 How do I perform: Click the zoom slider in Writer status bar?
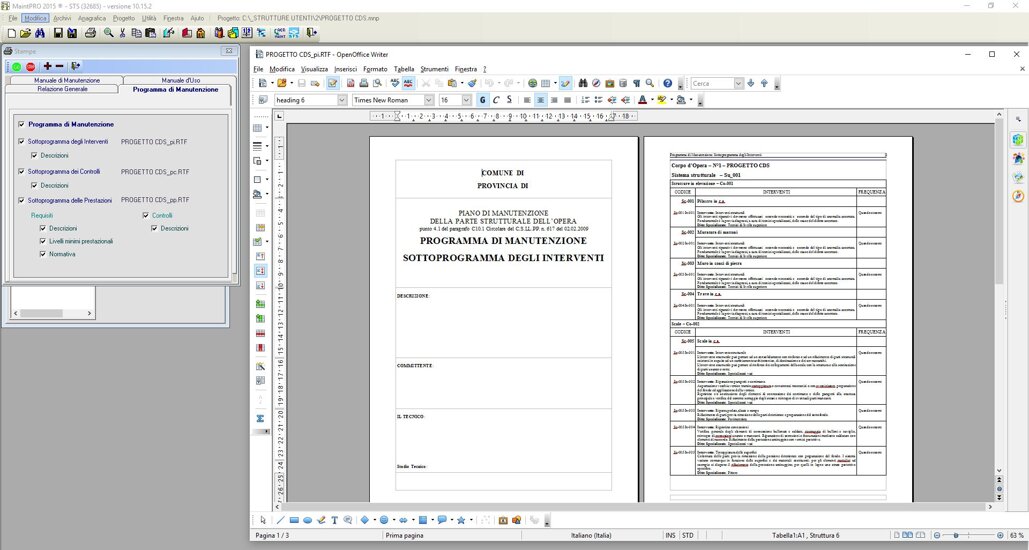[x=957, y=536]
